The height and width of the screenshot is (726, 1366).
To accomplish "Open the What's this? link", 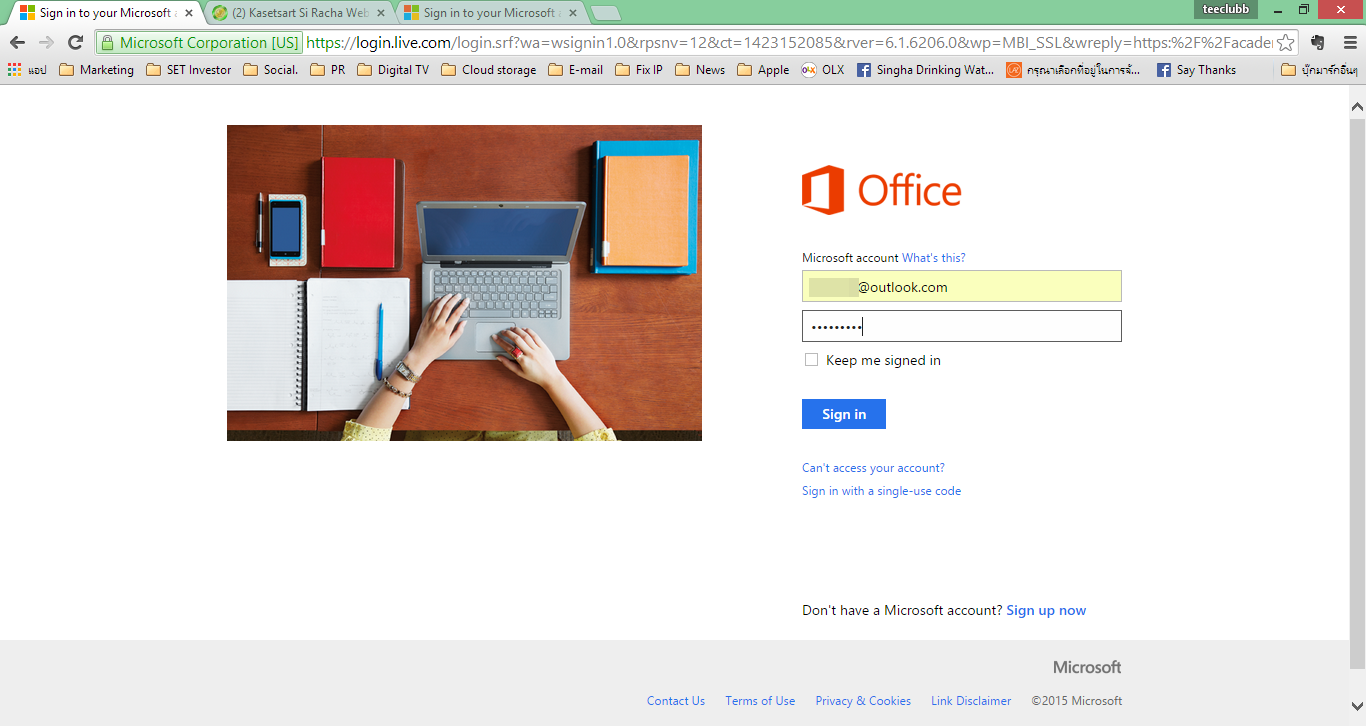I will [934, 258].
